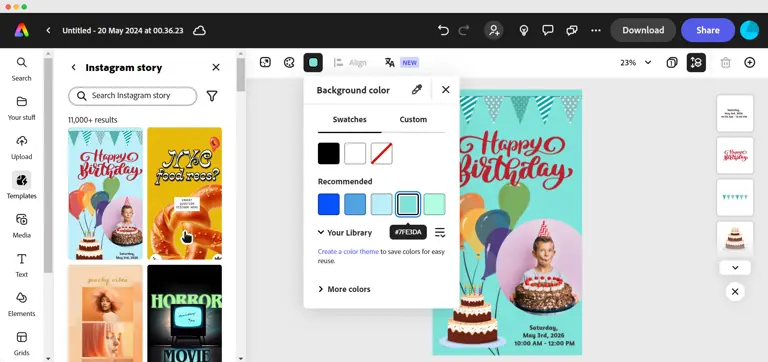Select the white color swatch
This screenshot has width=768, height=362.
355,153
